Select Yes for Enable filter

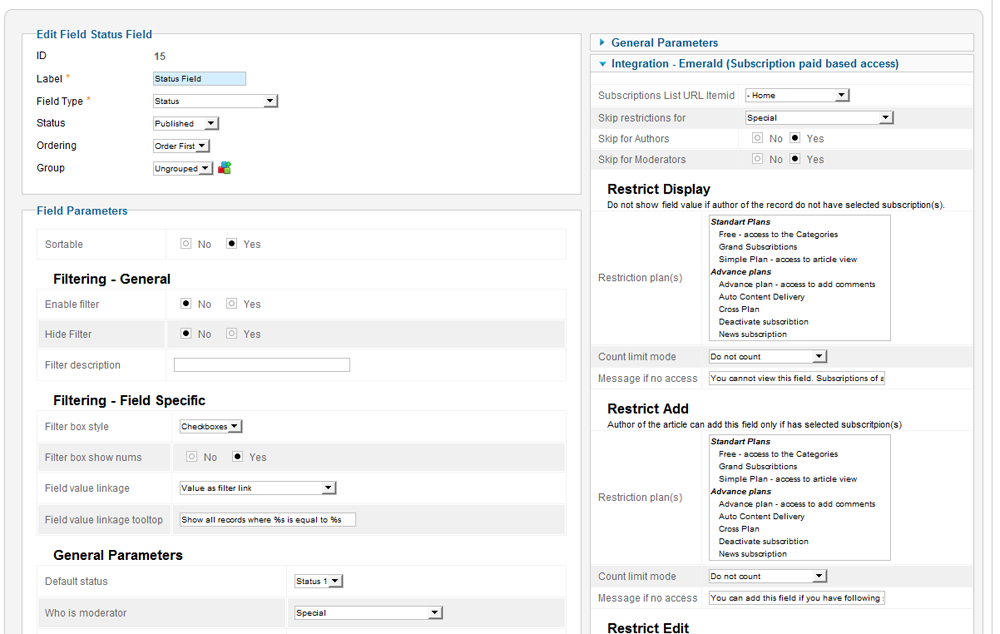click(x=232, y=304)
